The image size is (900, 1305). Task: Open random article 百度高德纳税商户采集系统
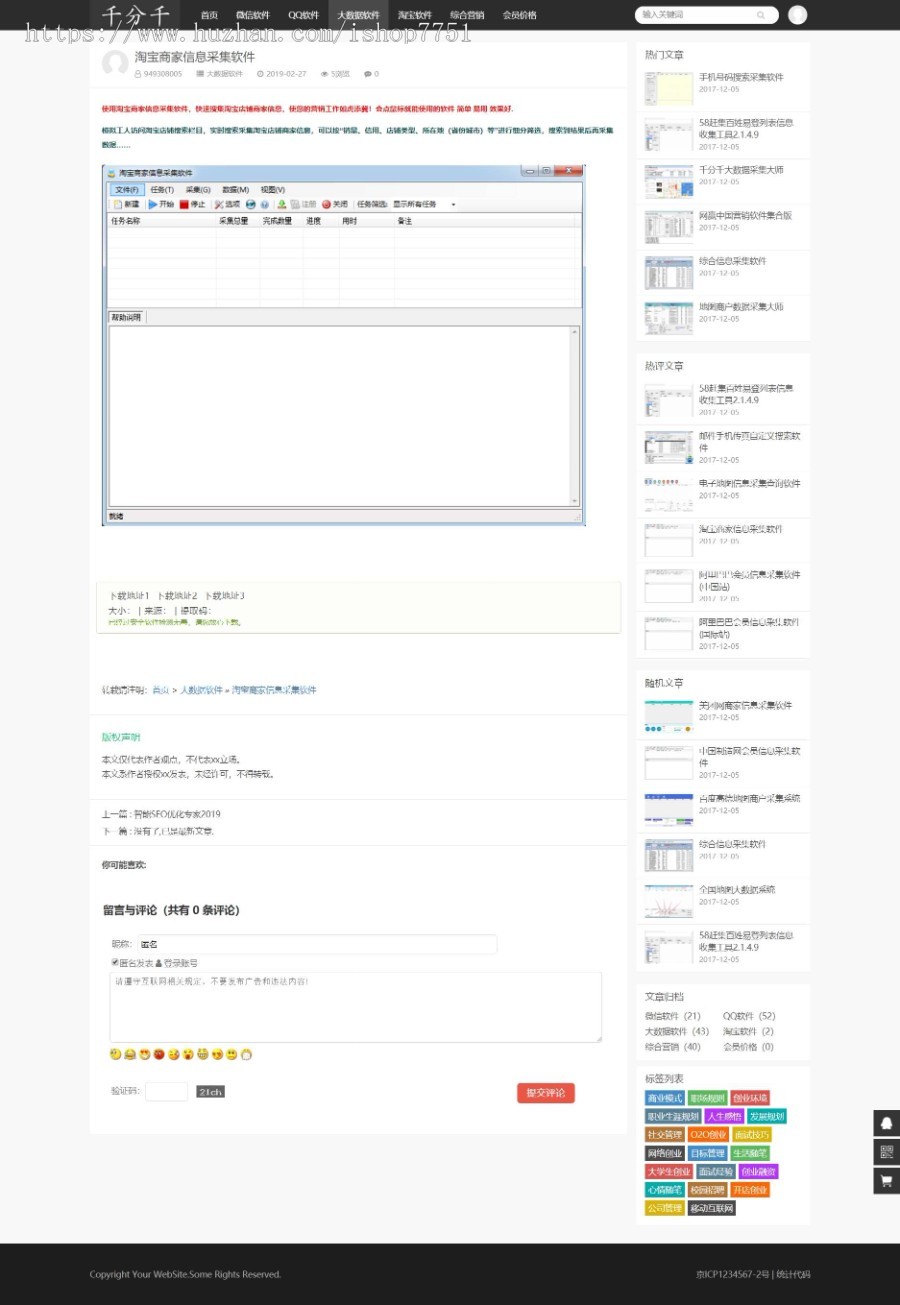(x=749, y=798)
